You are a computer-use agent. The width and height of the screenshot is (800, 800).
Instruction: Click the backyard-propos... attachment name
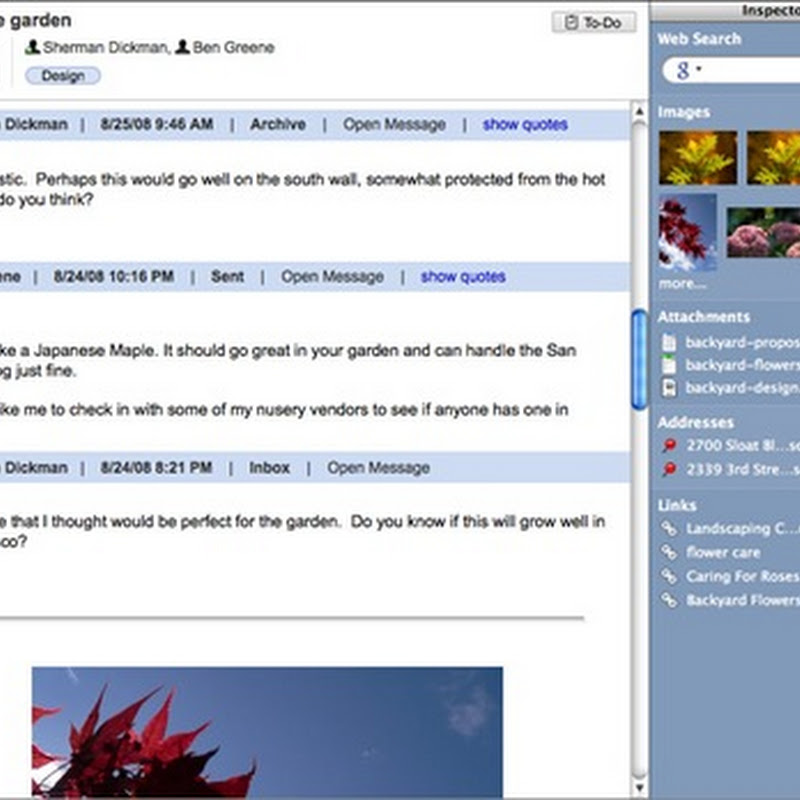click(x=742, y=342)
